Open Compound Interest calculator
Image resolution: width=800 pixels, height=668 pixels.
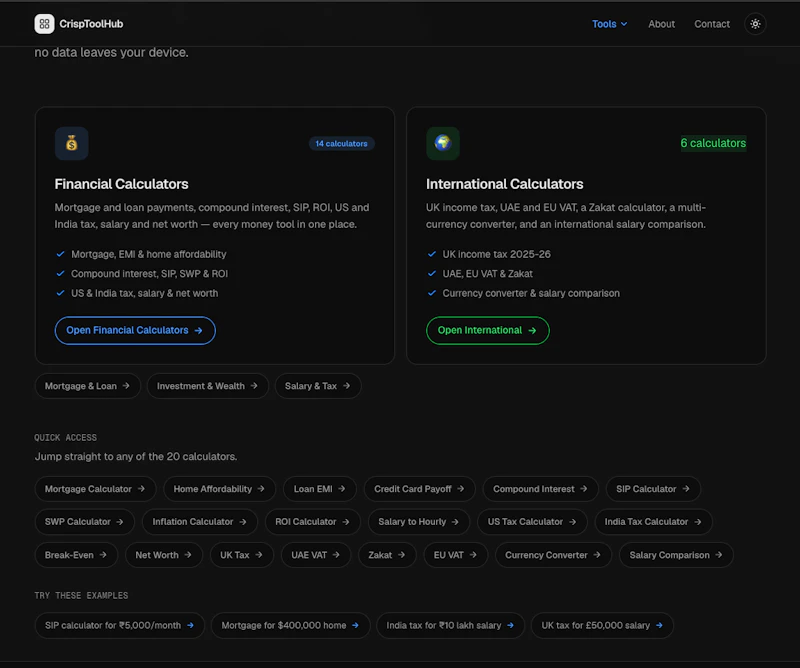[x=540, y=489]
